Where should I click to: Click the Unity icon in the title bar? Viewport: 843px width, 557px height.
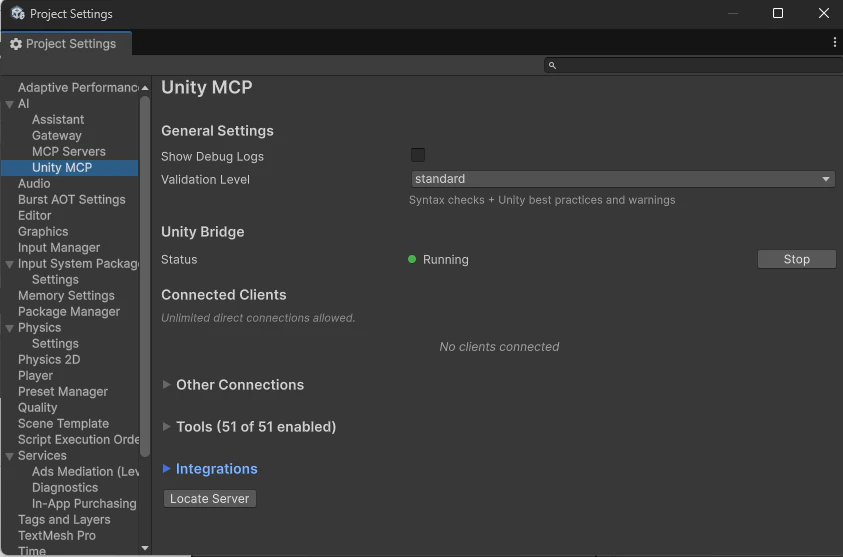[18, 13]
